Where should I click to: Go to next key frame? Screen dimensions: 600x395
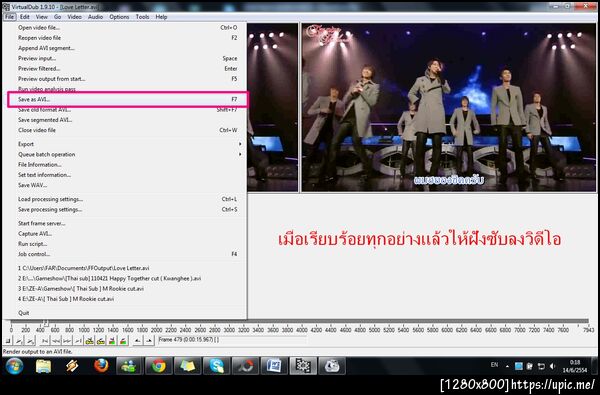(x=100, y=341)
